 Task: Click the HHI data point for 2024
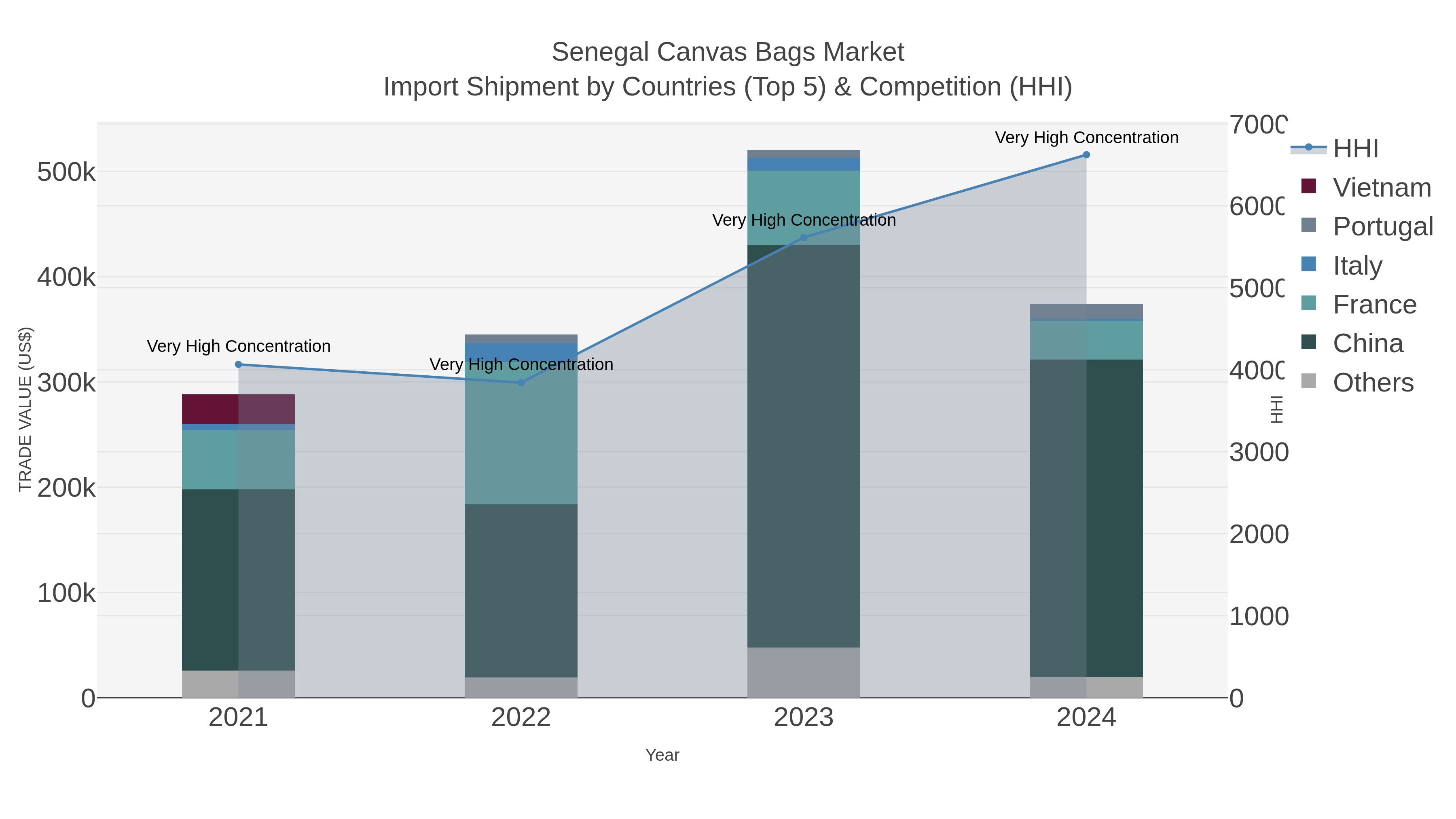coord(1086,155)
